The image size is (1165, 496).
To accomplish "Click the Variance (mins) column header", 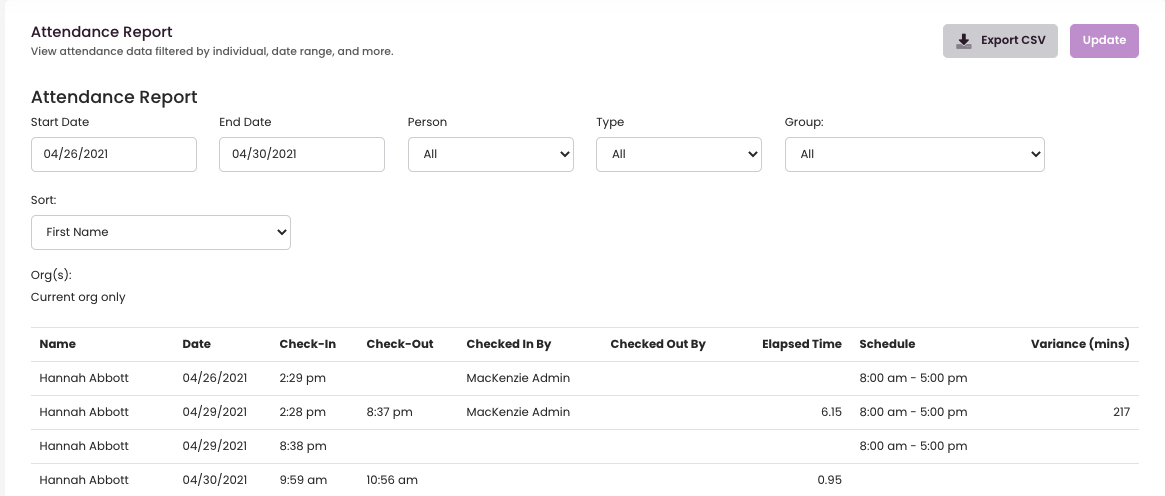I will click(1080, 344).
